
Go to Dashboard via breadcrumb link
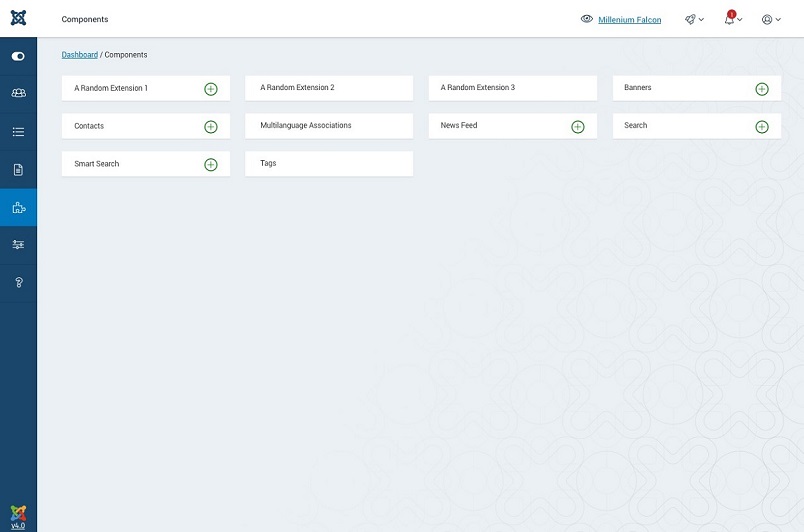(80, 55)
